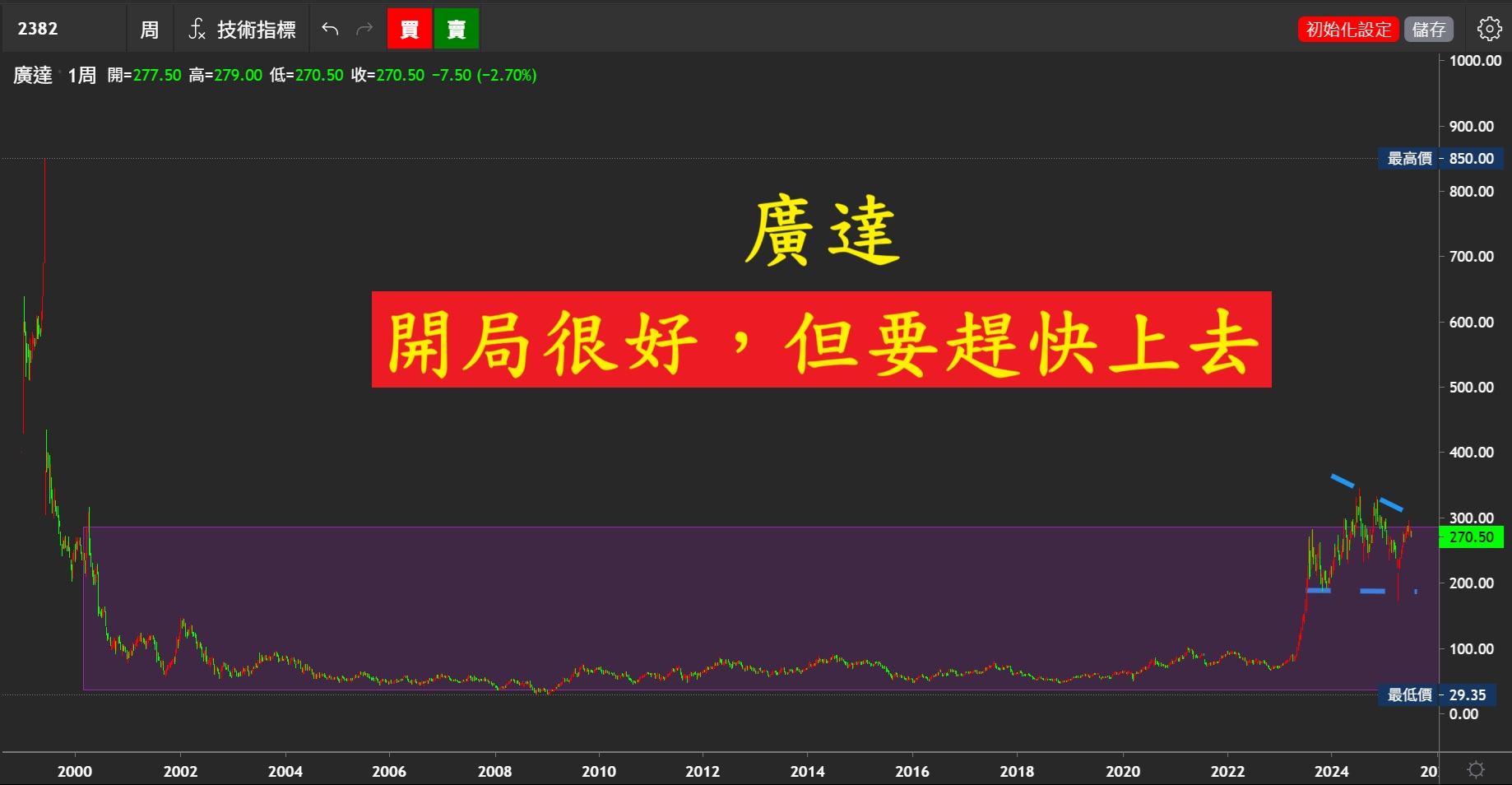
Task: Click the green 賣 sell button
Action: pyautogui.click(x=457, y=30)
